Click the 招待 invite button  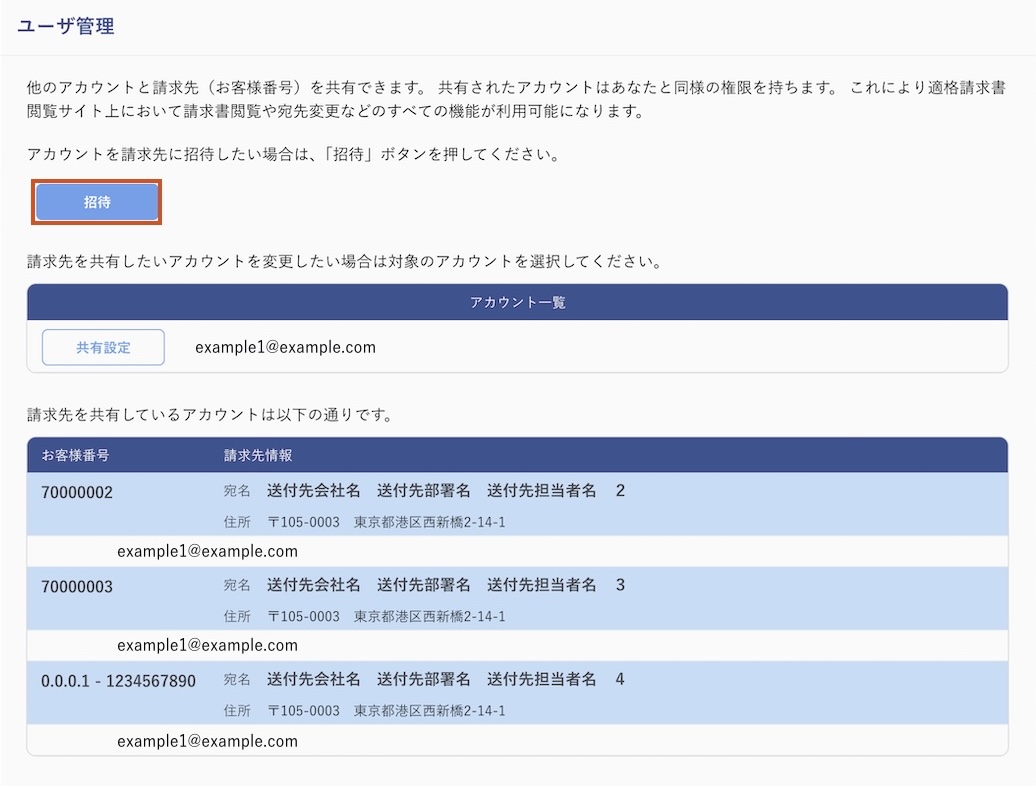tap(97, 202)
